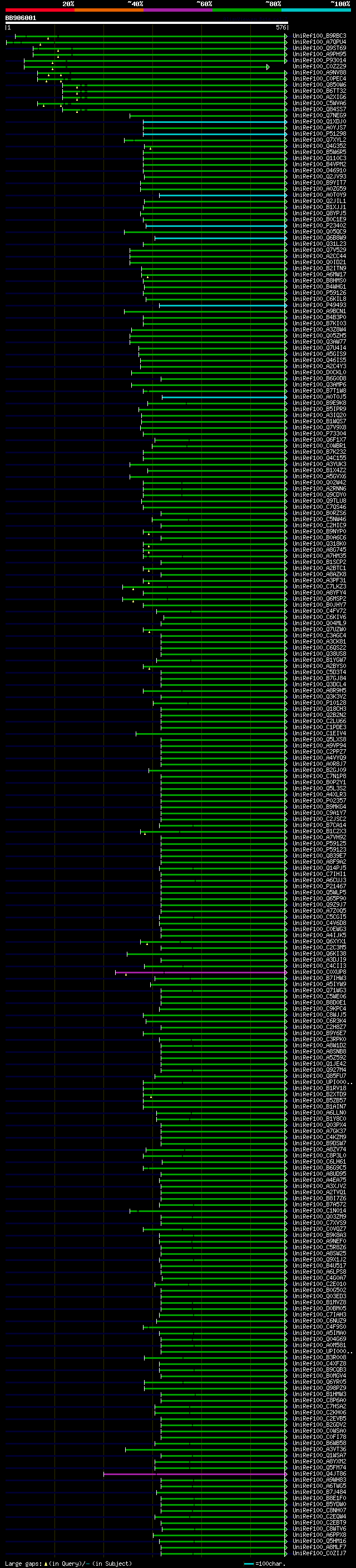
Task: Click the hit label UniRef100_Q9ST69
Action: [x=319, y=48]
